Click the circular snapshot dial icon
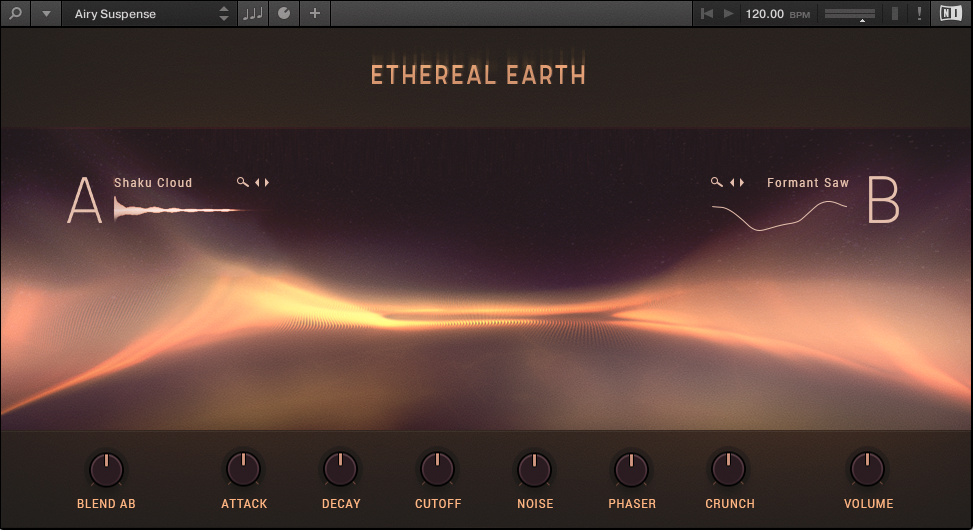Viewport: 973px width, 530px height. click(284, 13)
